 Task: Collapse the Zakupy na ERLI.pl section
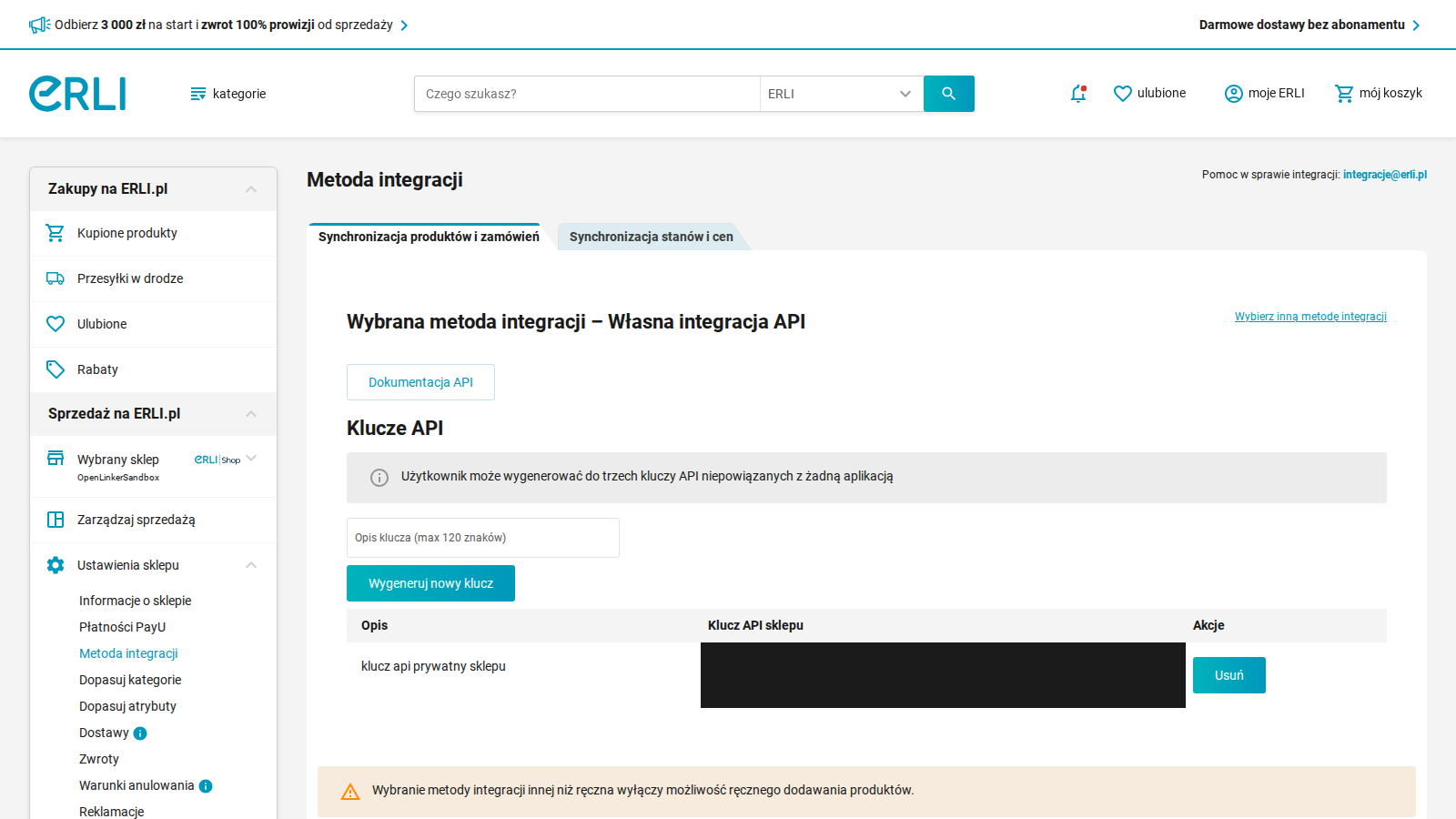coord(251,189)
